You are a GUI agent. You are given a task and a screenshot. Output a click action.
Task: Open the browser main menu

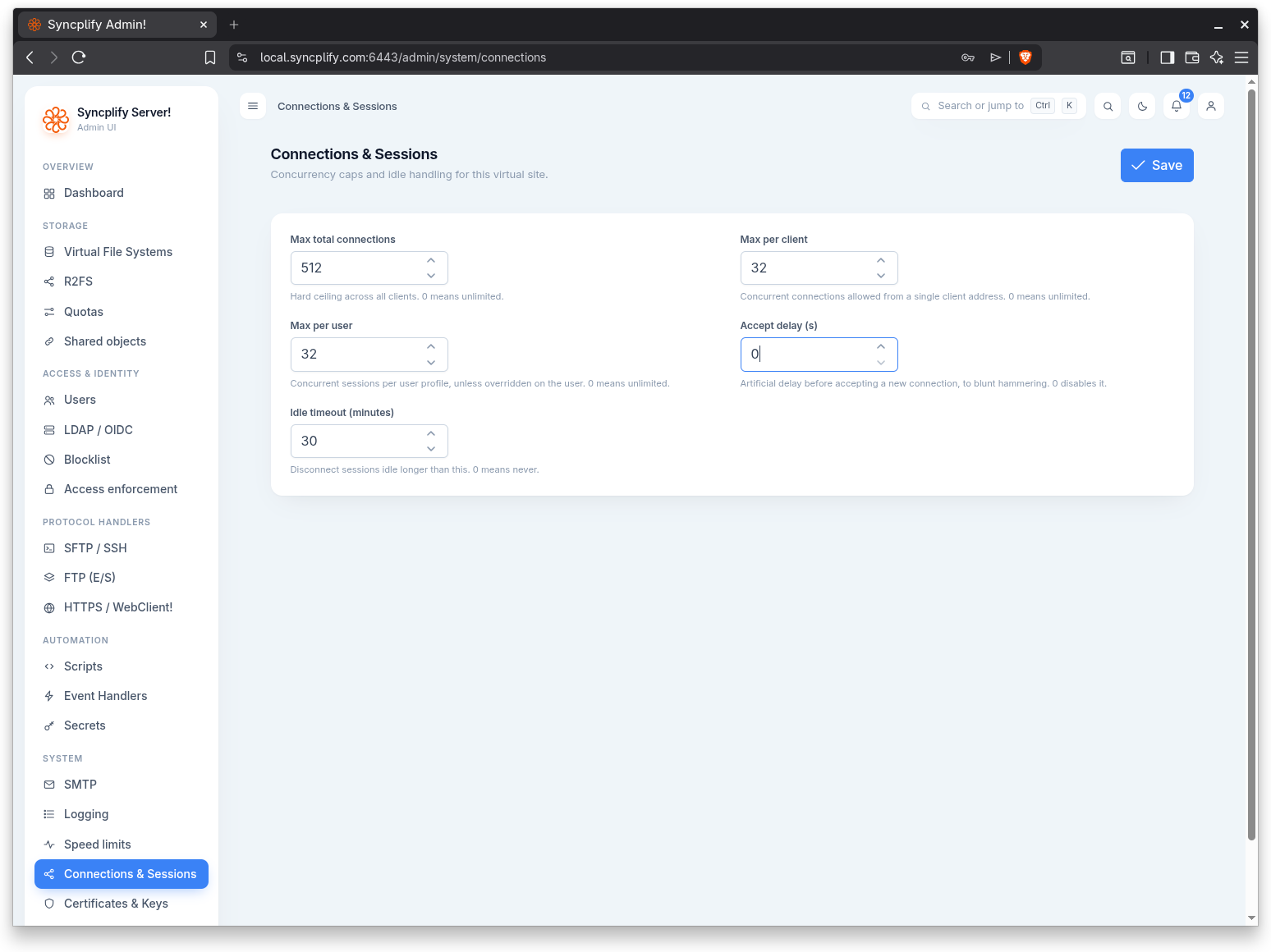point(1241,57)
